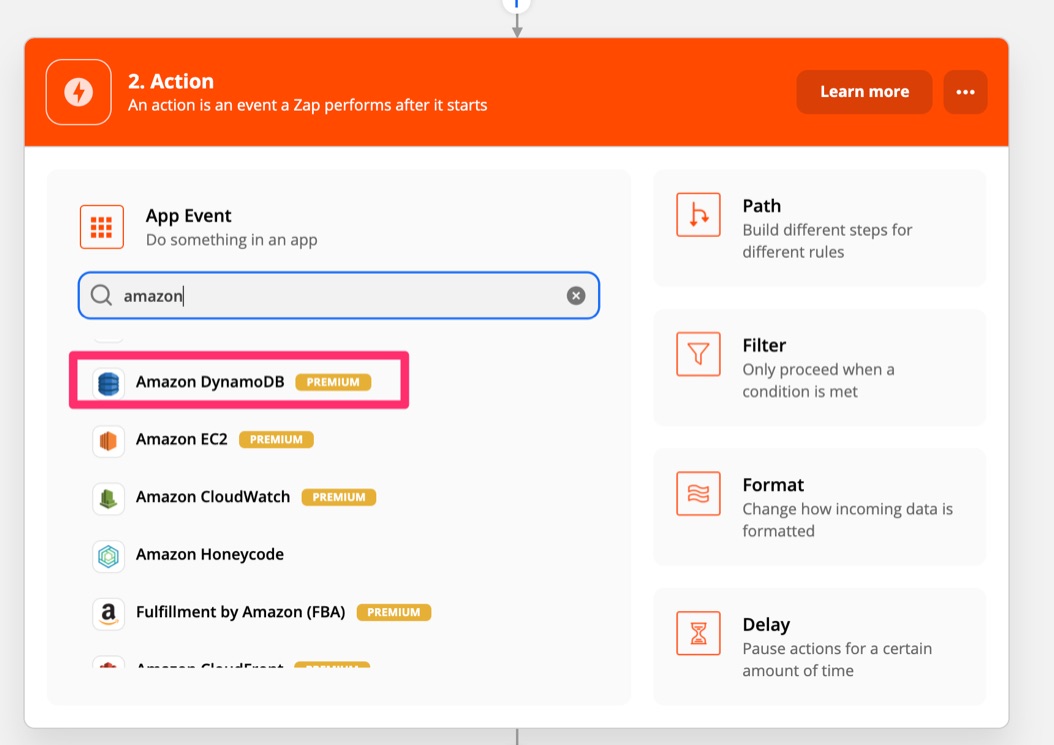
Task: Select the Amazon EC2 app icon
Action: (107, 439)
